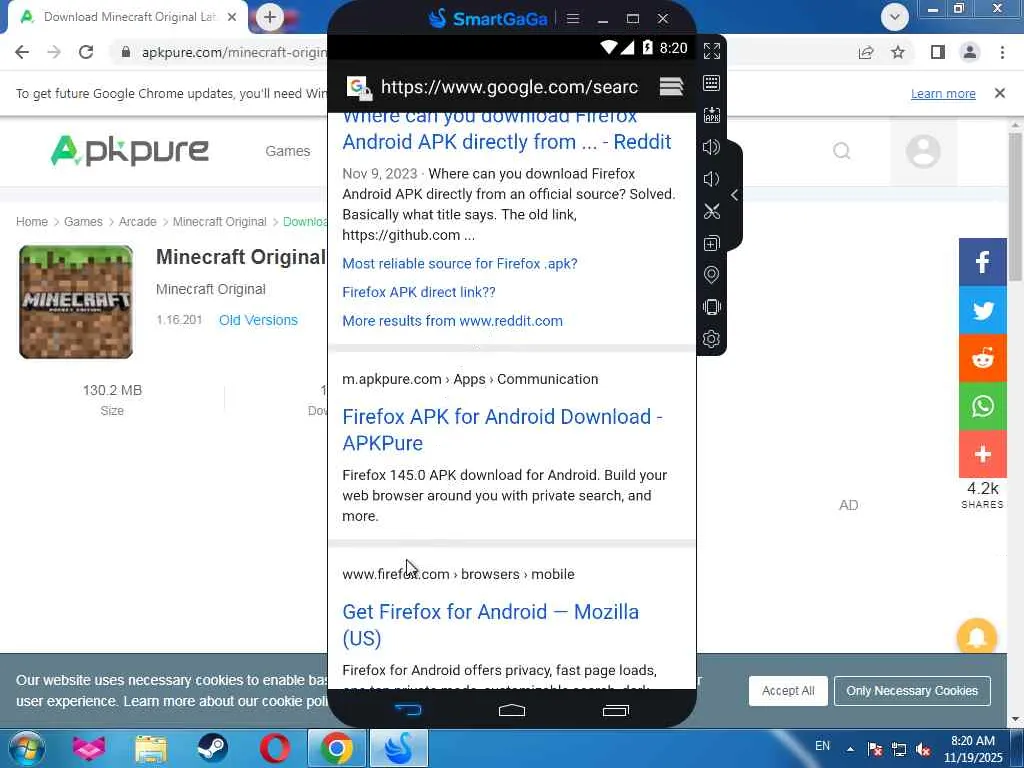This screenshot has height=768, width=1024.
Task: Open SmartGaGa keyboard mapping icon
Action: point(711,83)
